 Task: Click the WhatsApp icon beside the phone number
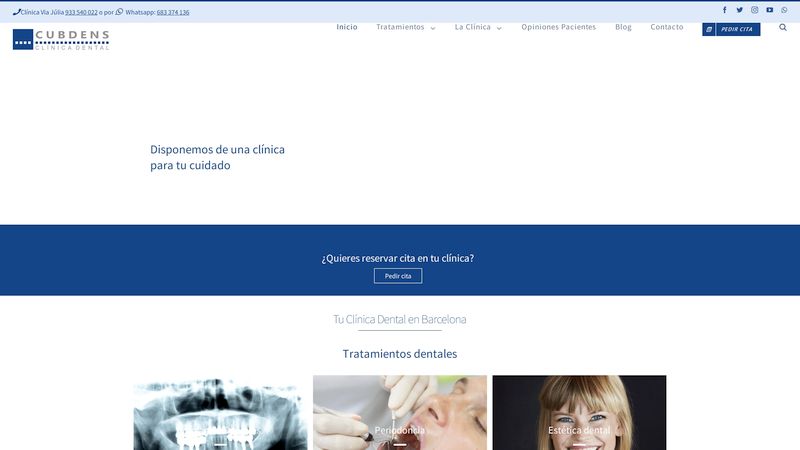click(119, 12)
